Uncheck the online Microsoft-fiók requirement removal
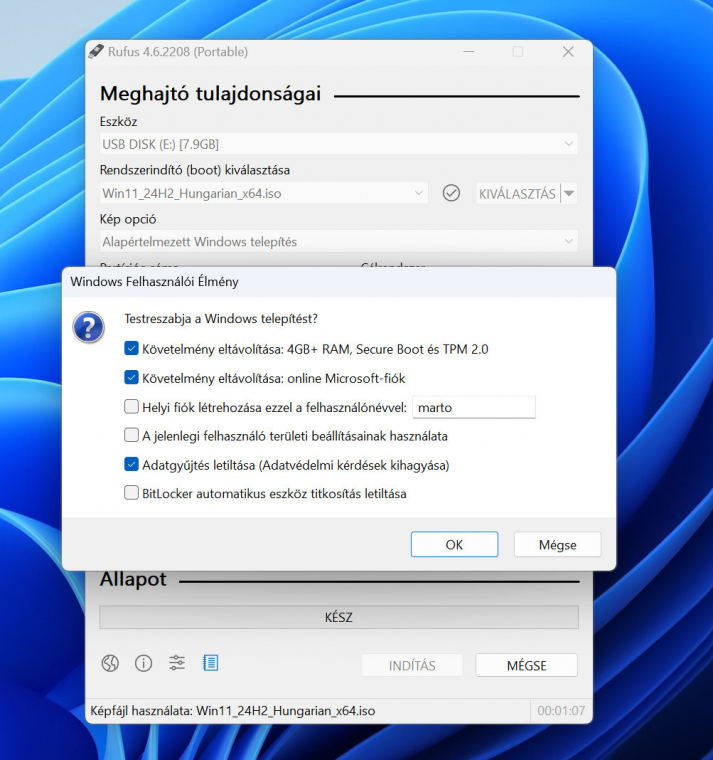 [131, 378]
